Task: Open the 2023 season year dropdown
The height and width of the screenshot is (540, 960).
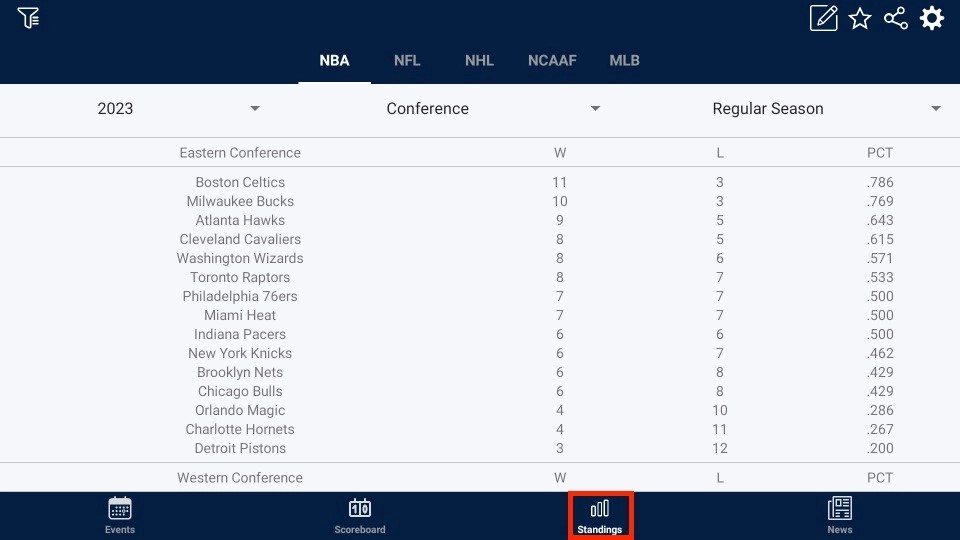Action: tap(178, 108)
